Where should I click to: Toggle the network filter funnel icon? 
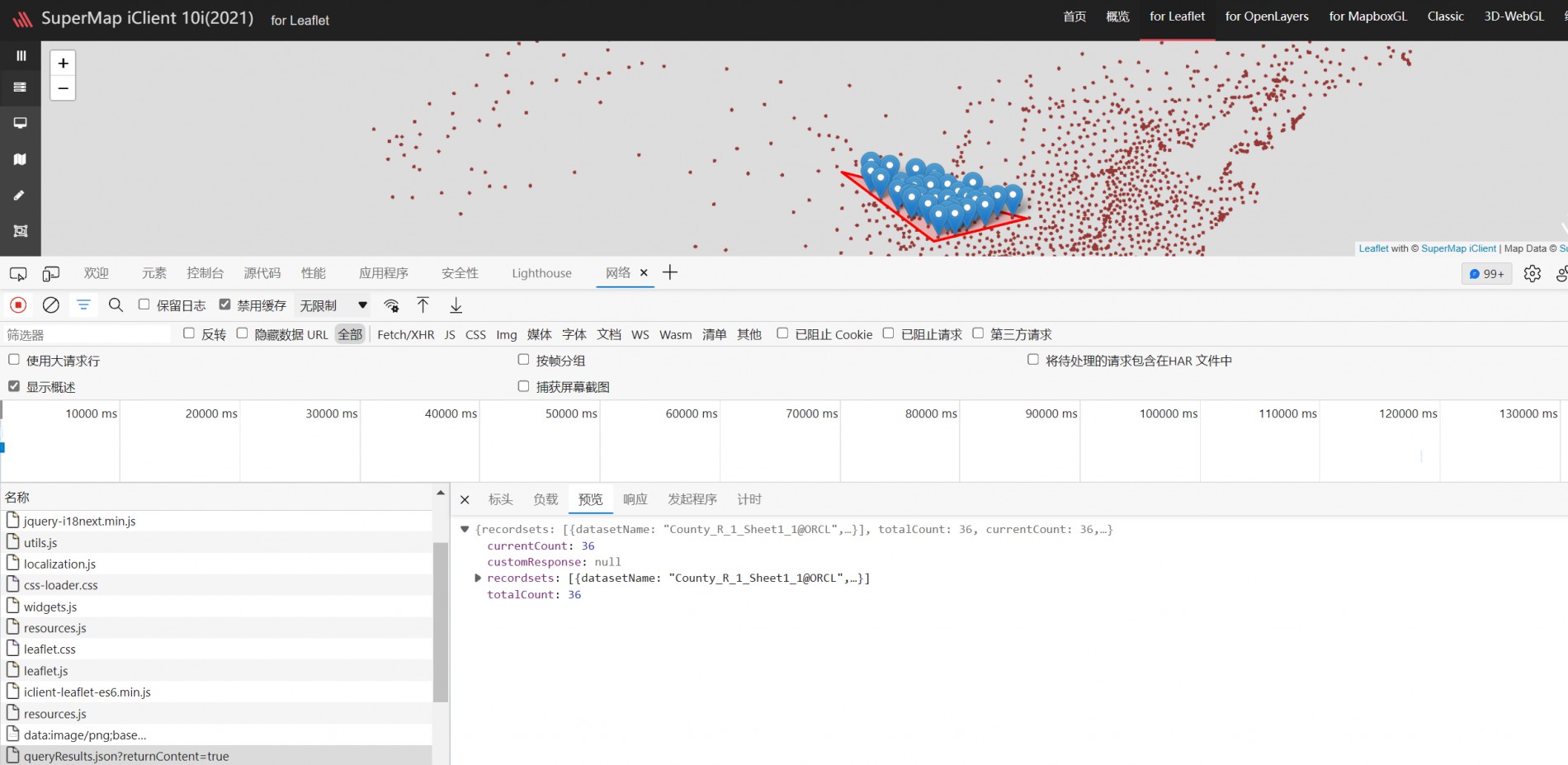pos(83,305)
